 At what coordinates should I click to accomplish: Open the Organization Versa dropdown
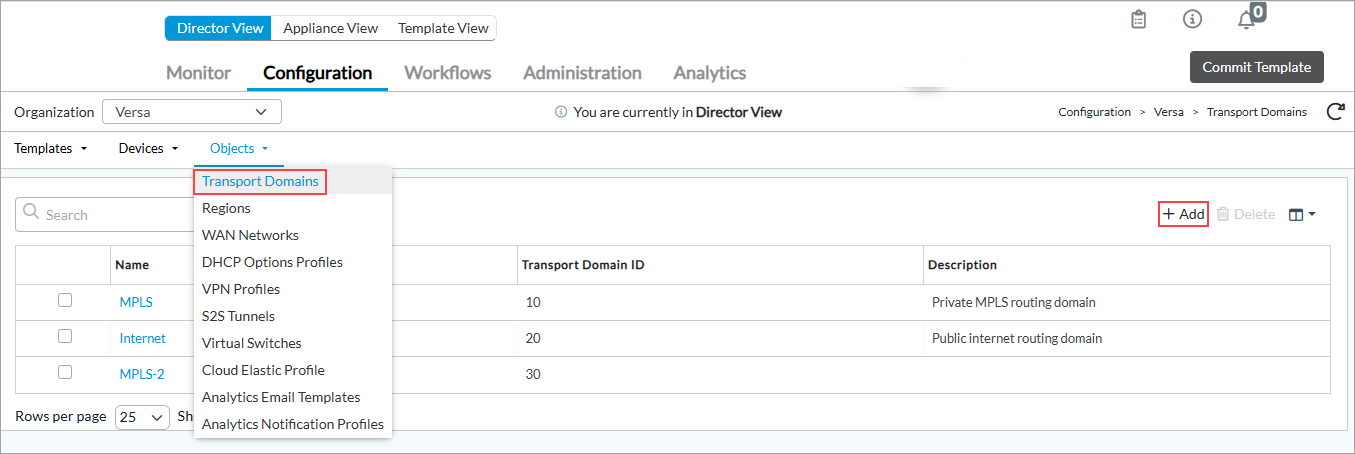[191, 112]
